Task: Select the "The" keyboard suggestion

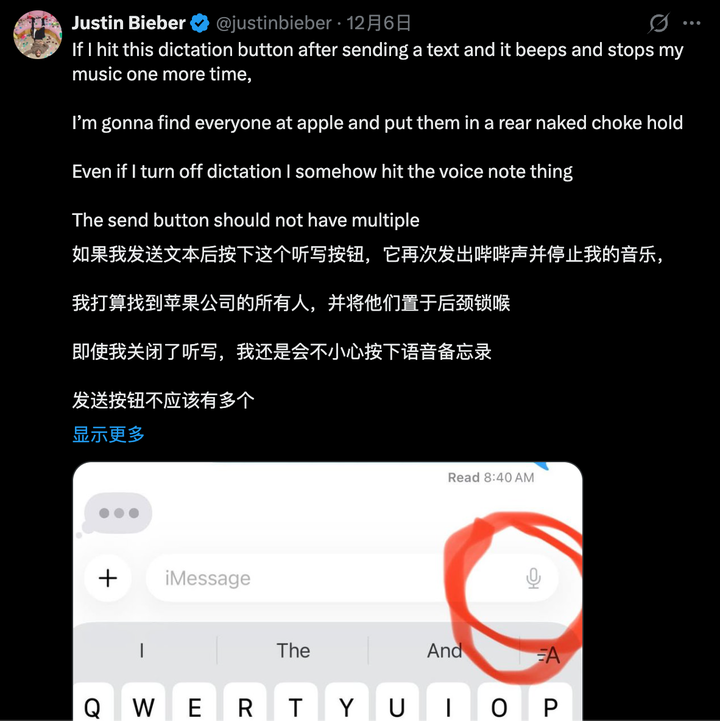Action: (293, 651)
